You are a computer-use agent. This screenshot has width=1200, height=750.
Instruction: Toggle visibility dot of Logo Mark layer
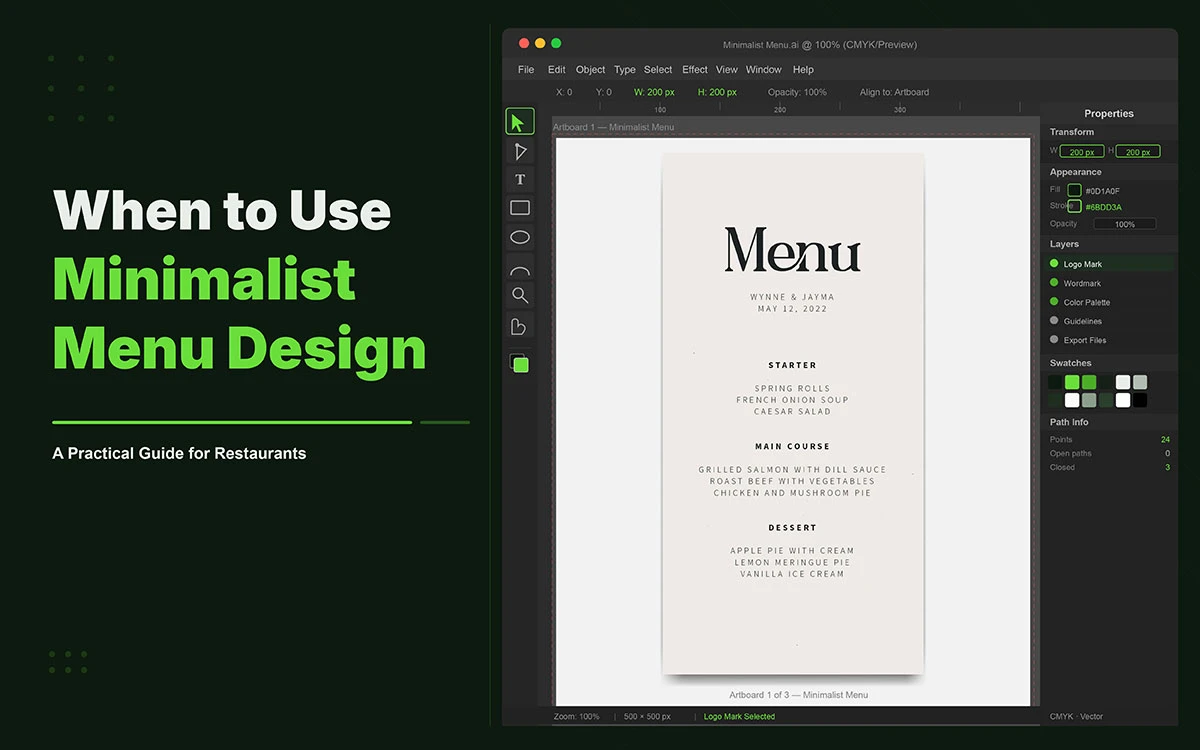coord(1054,264)
